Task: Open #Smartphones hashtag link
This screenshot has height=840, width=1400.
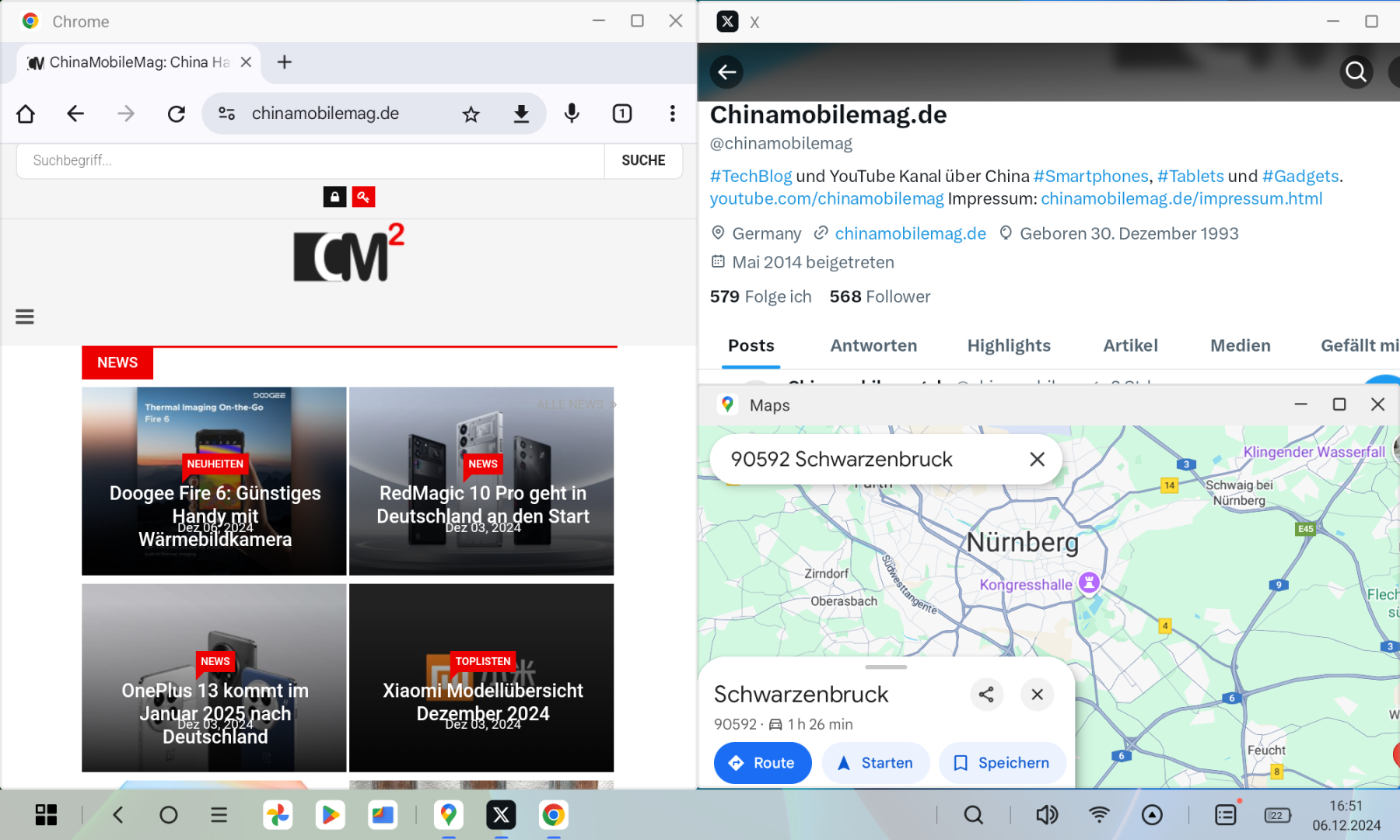Action: pyautogui.click(x=1090, y=176)
